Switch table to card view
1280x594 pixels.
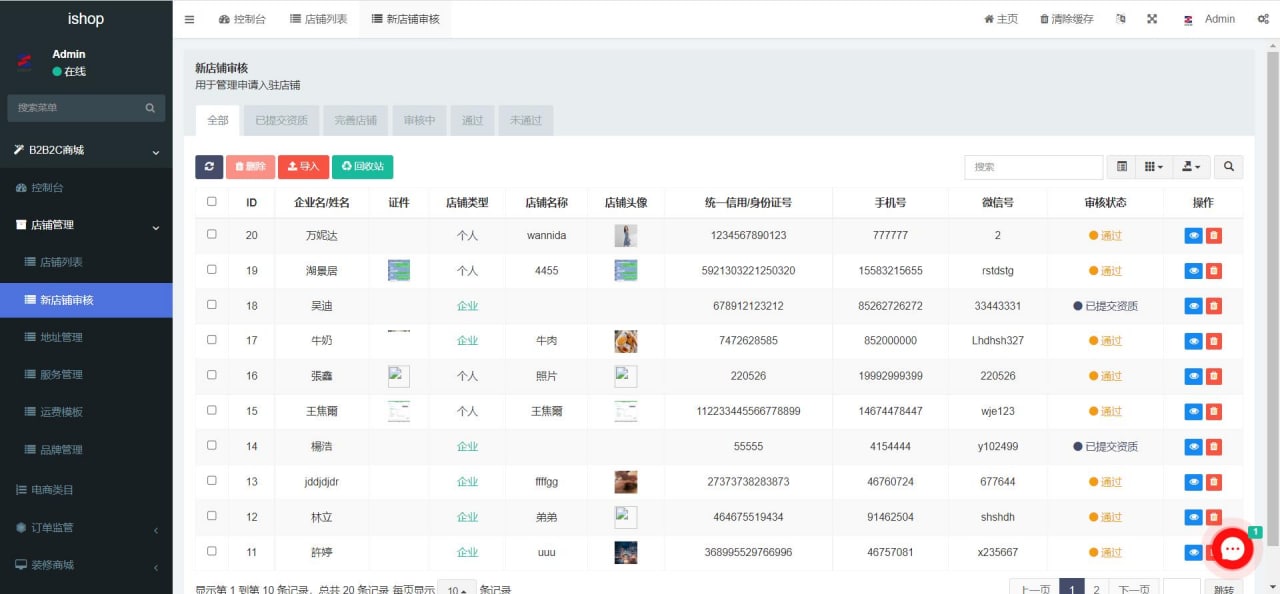click(x=1122, y=167)
